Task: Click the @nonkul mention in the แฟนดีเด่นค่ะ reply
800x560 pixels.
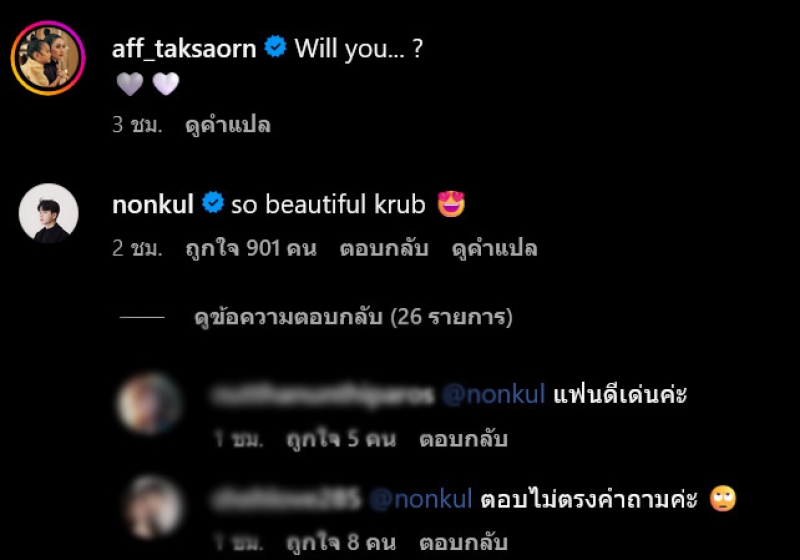Action: [x=493, y=395]
